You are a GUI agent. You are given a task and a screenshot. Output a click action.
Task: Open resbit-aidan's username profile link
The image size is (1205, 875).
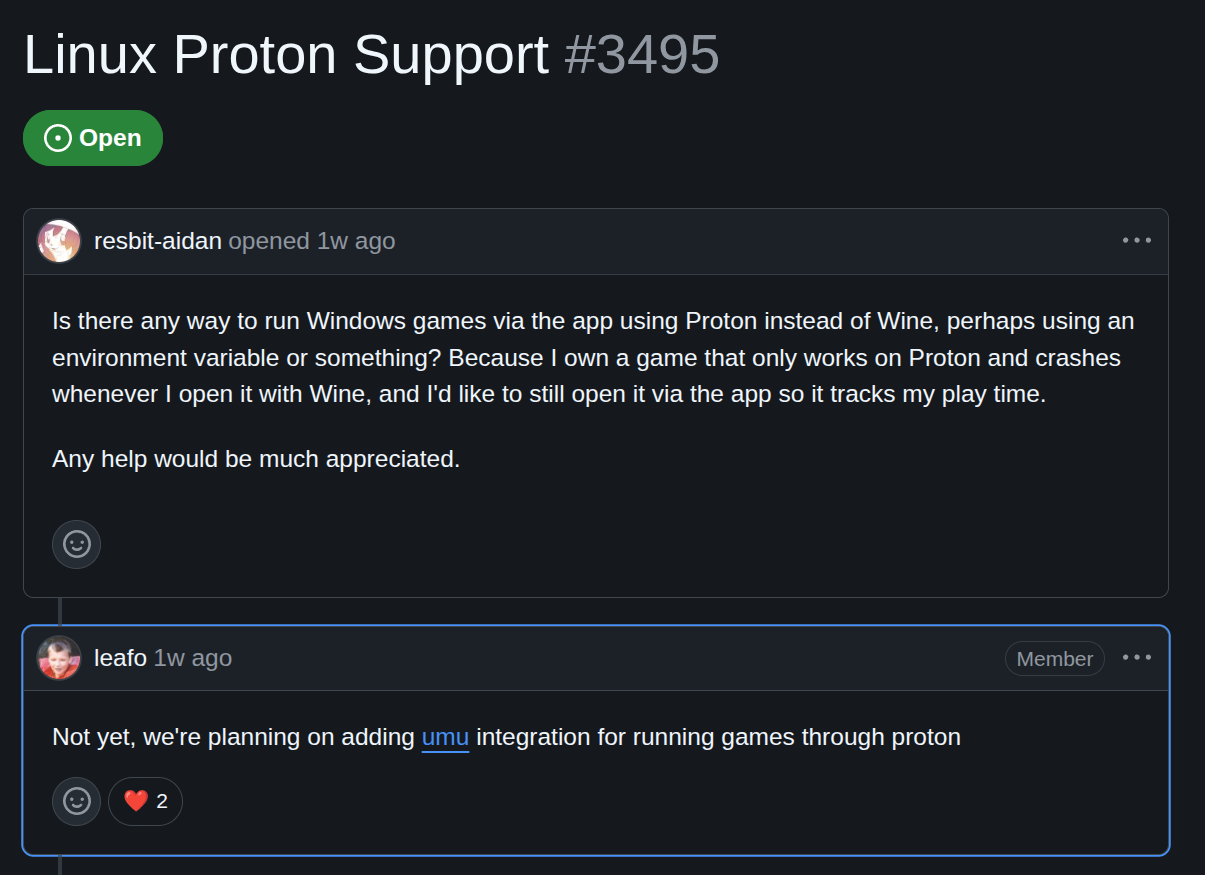(x=158, y=241)
